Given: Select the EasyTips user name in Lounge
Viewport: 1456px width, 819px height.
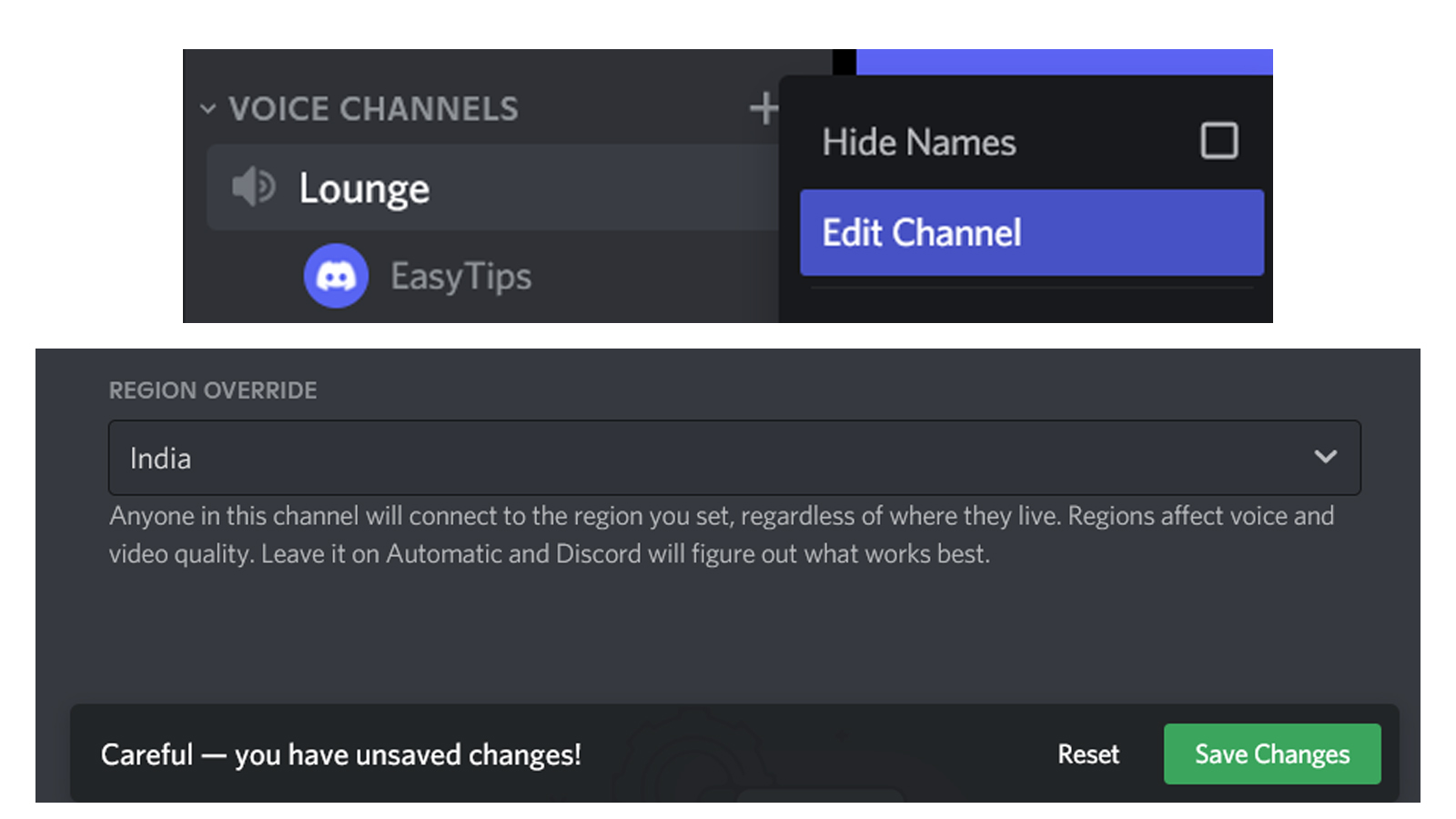Looking at the screenshot, I should pyautogui.click(x=460, y=277).
